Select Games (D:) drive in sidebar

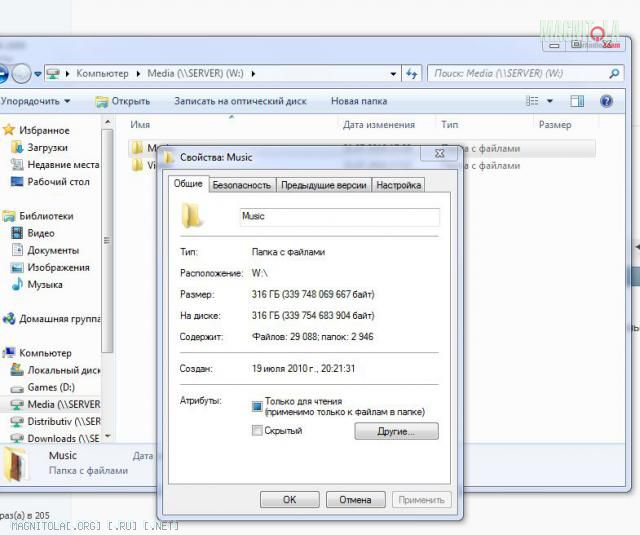[x=50, y=387]
